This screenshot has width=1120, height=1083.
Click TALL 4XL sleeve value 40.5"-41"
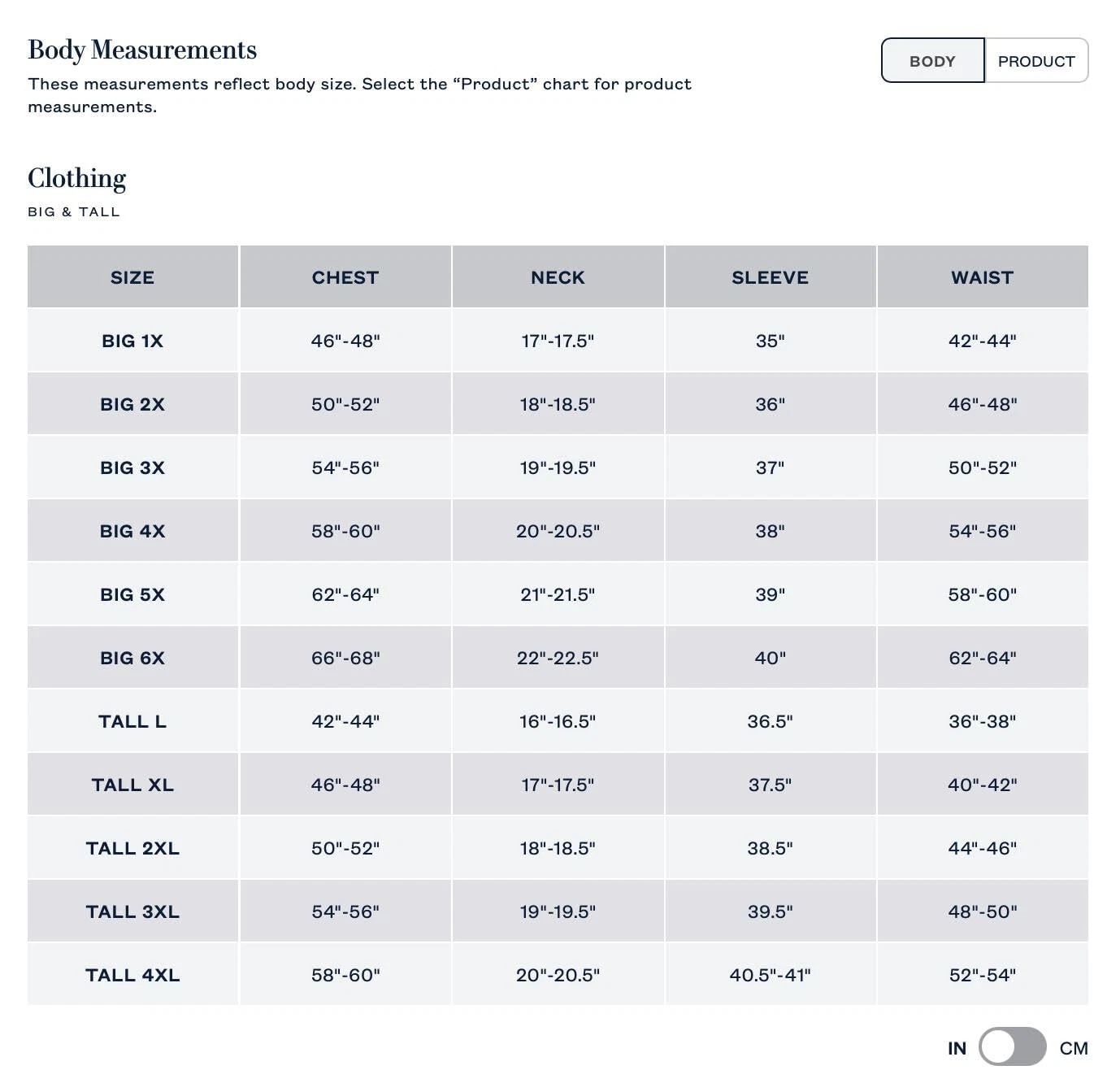(x=771, y=975)
